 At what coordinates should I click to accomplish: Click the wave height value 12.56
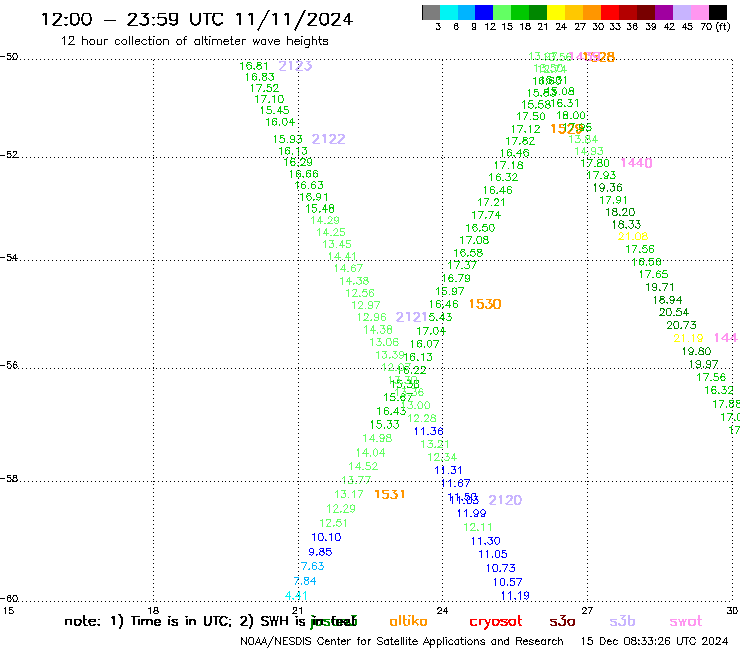[x=360, y=293]
